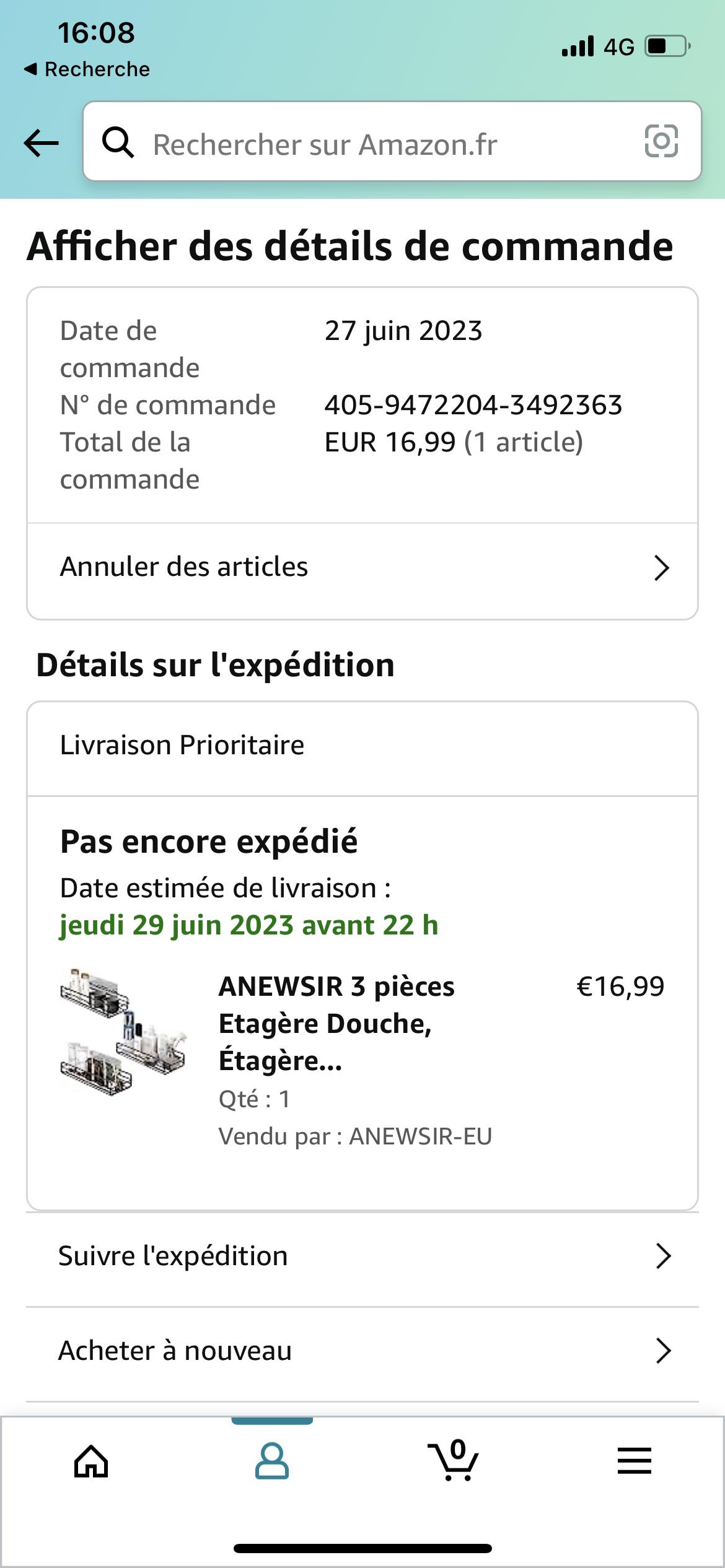Open the account profile tab icon

(x=272, y=1461)
